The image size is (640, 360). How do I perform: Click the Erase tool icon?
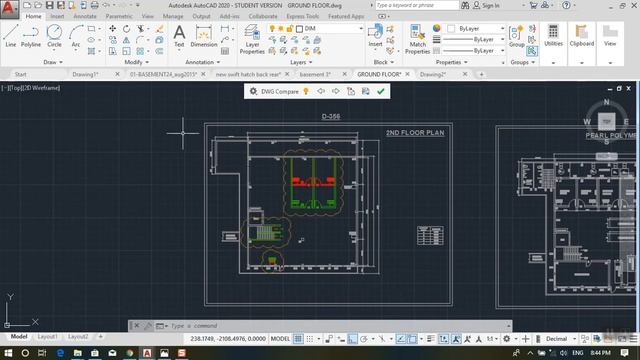pyautogui.click(x=160, y=29)
